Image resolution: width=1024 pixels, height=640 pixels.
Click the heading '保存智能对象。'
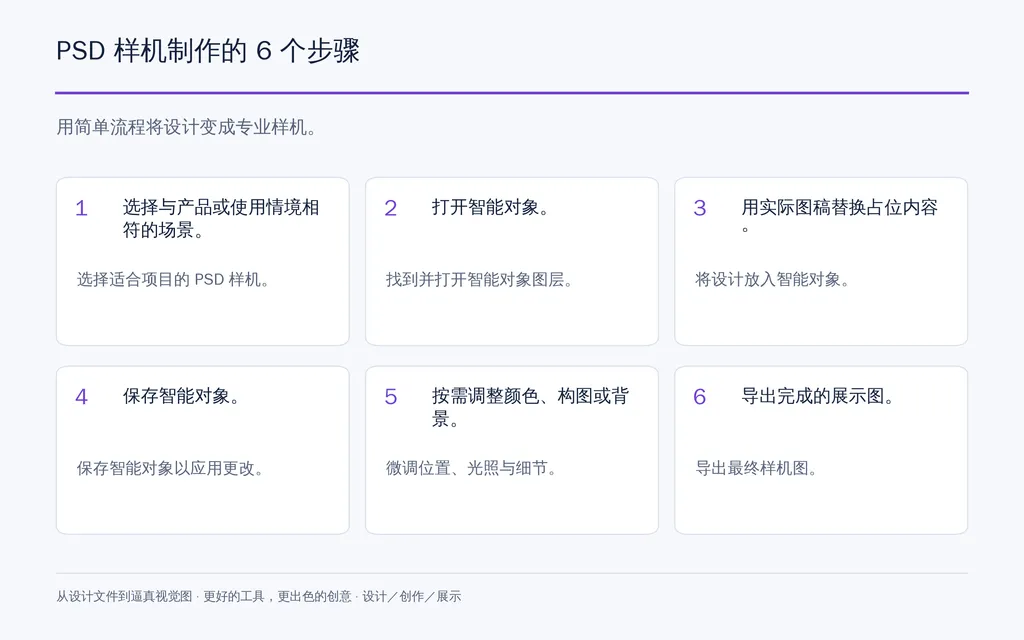[x=181, y=396]
